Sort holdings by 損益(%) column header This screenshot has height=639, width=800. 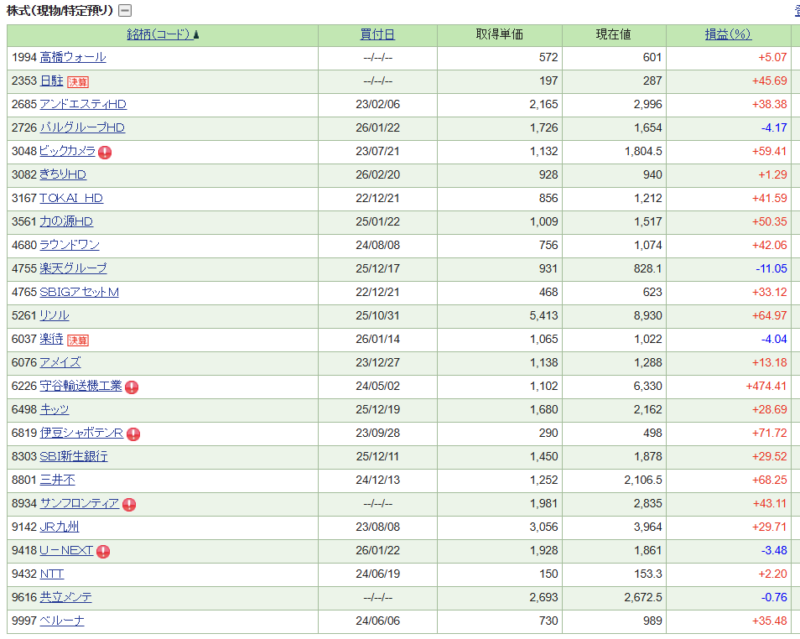click(727, 35)
